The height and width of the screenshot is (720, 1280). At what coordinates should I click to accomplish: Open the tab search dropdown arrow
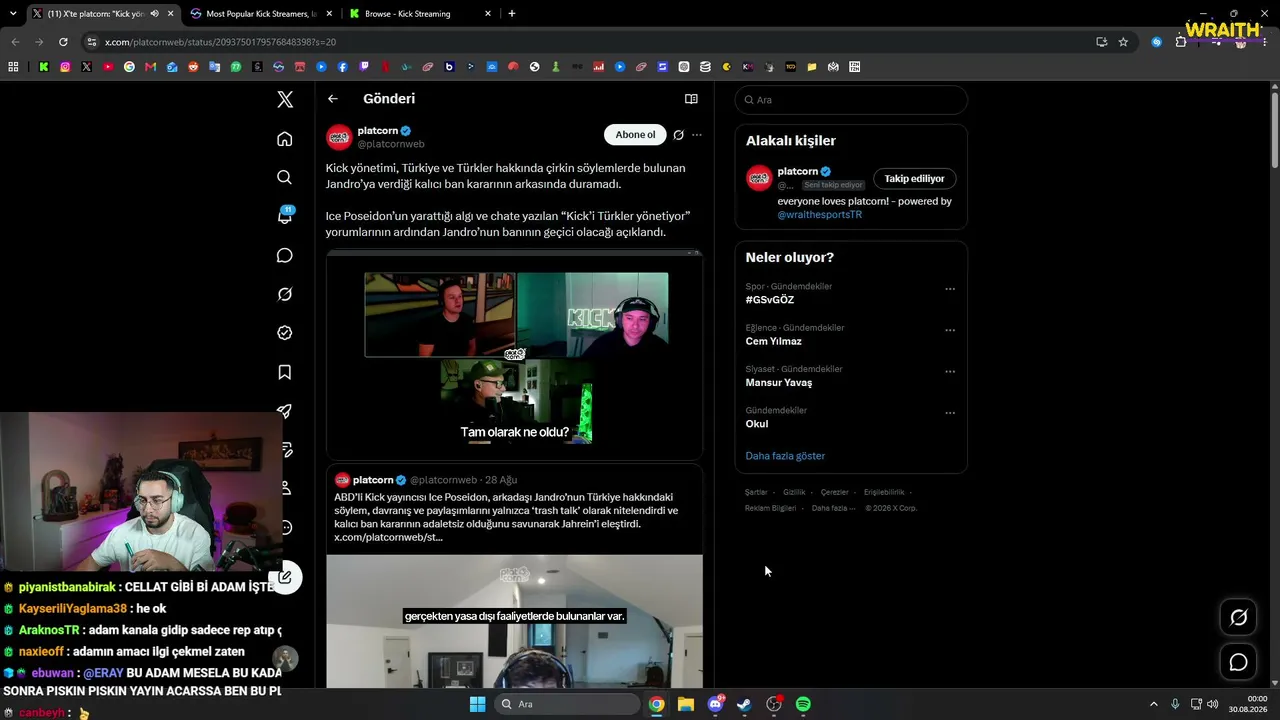click(x=11, y=14)
